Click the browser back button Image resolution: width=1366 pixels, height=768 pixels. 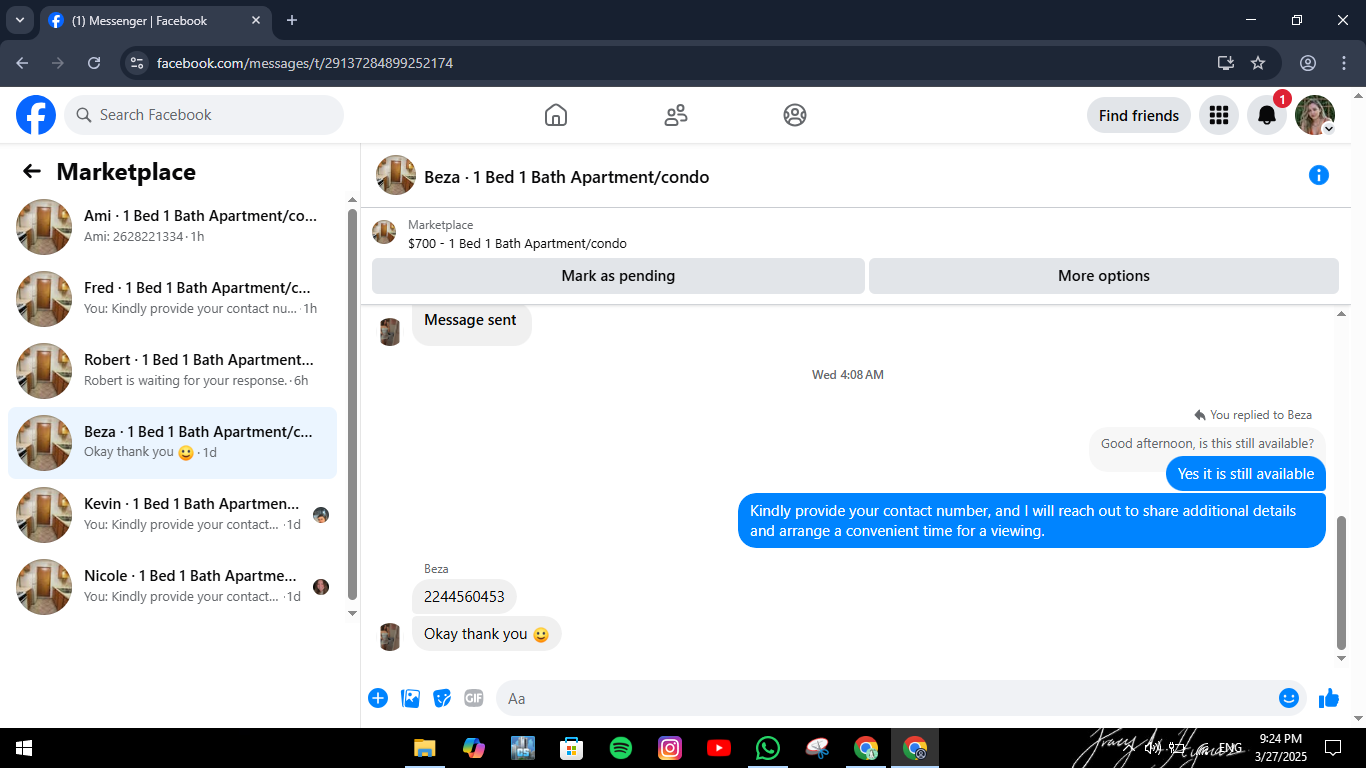[x=22, y=63]
